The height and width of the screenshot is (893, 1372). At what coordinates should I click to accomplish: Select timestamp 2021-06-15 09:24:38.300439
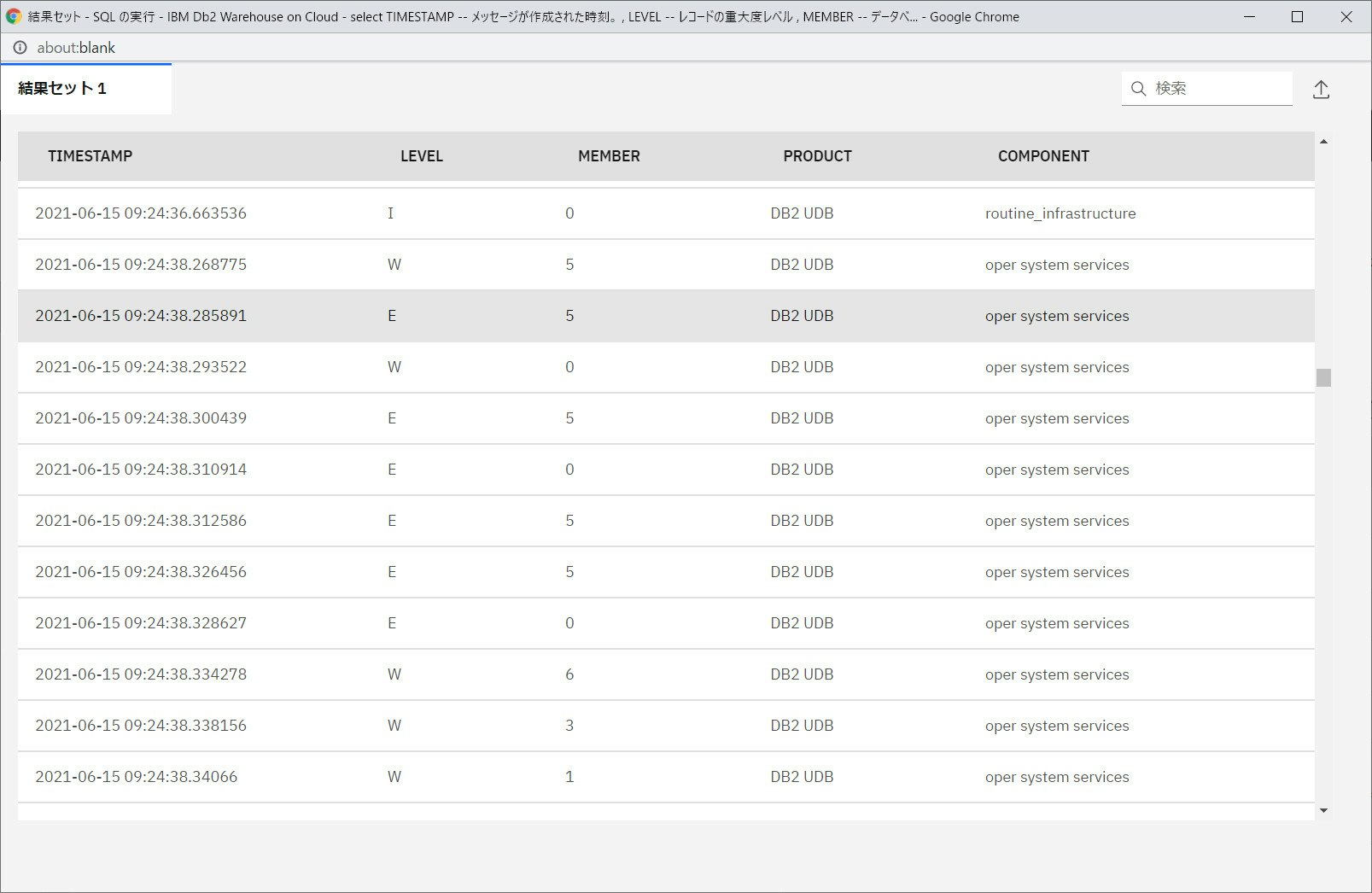(x=141, y=418)
